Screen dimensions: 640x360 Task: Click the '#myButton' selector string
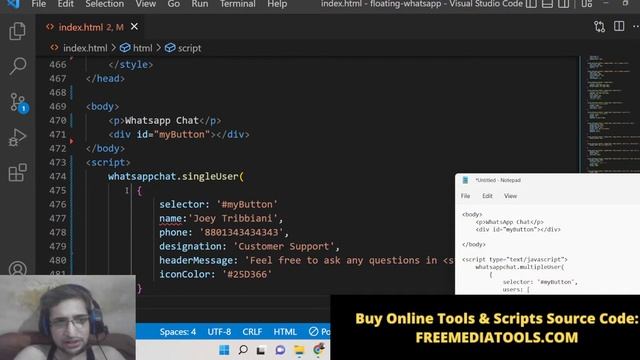pyautogui.click(x=247, y=204)
